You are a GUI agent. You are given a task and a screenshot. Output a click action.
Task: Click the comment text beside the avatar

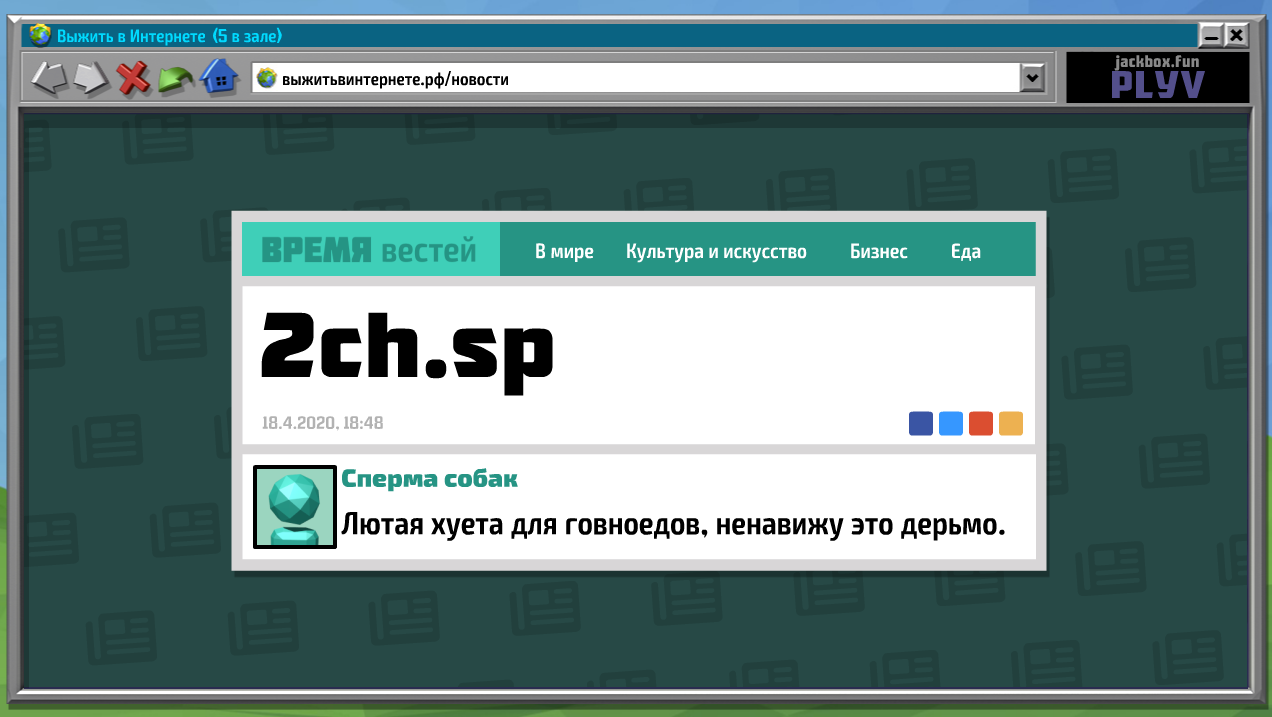click(x=673, y=524)
